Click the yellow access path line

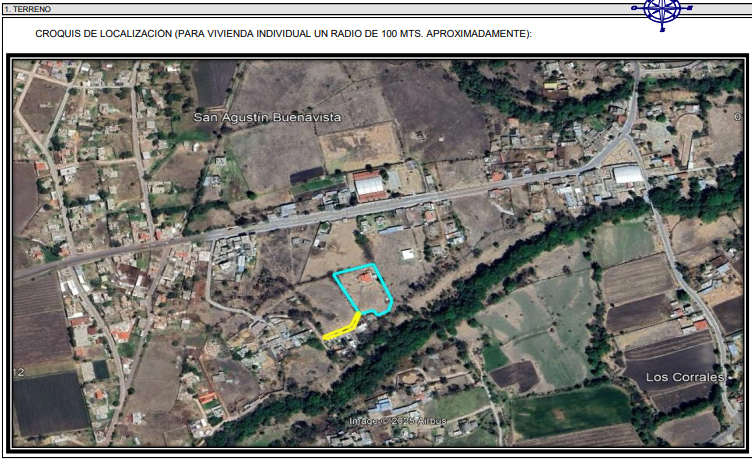(343, 329)
